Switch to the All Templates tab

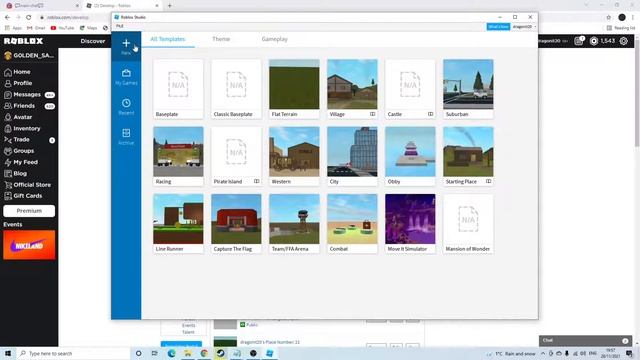pos(168,39)
